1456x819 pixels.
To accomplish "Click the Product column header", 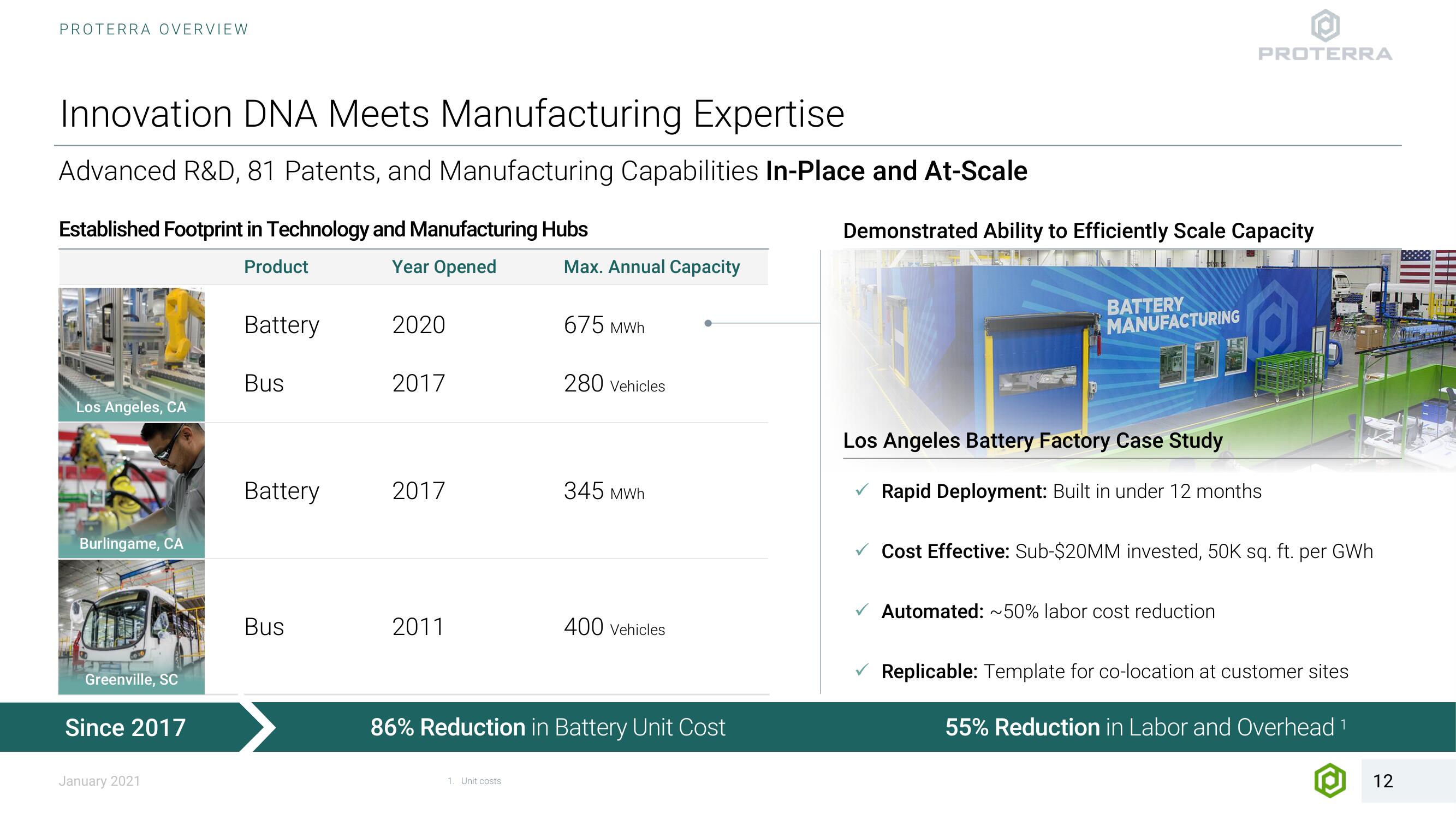I will 276,267.
